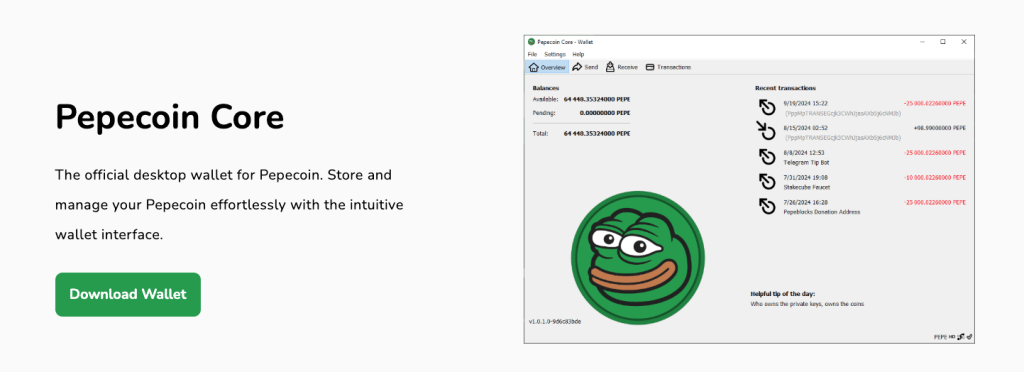Click the tip text about private keys

[x=807, y=304]
